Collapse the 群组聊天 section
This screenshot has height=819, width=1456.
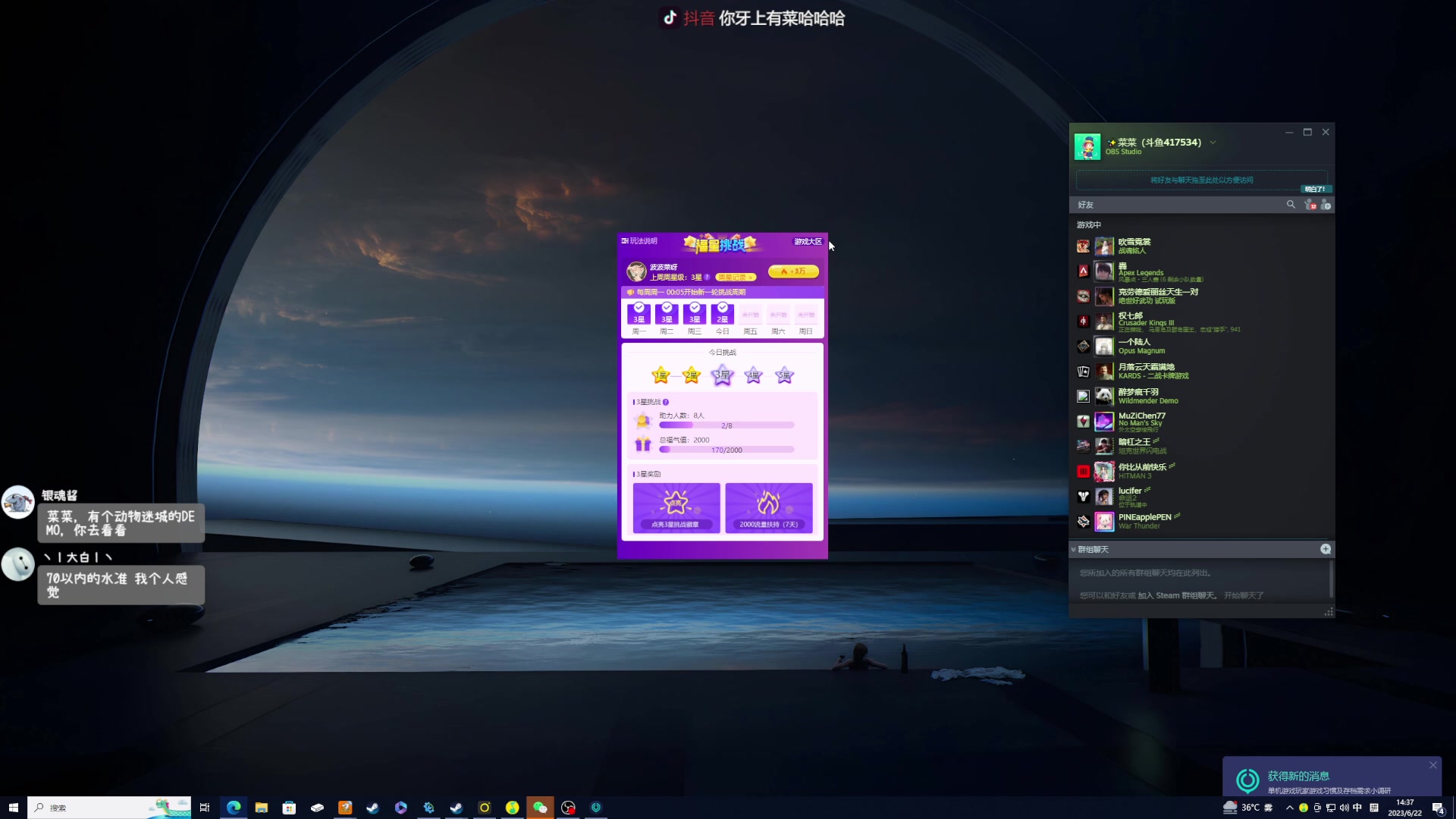1074,550
